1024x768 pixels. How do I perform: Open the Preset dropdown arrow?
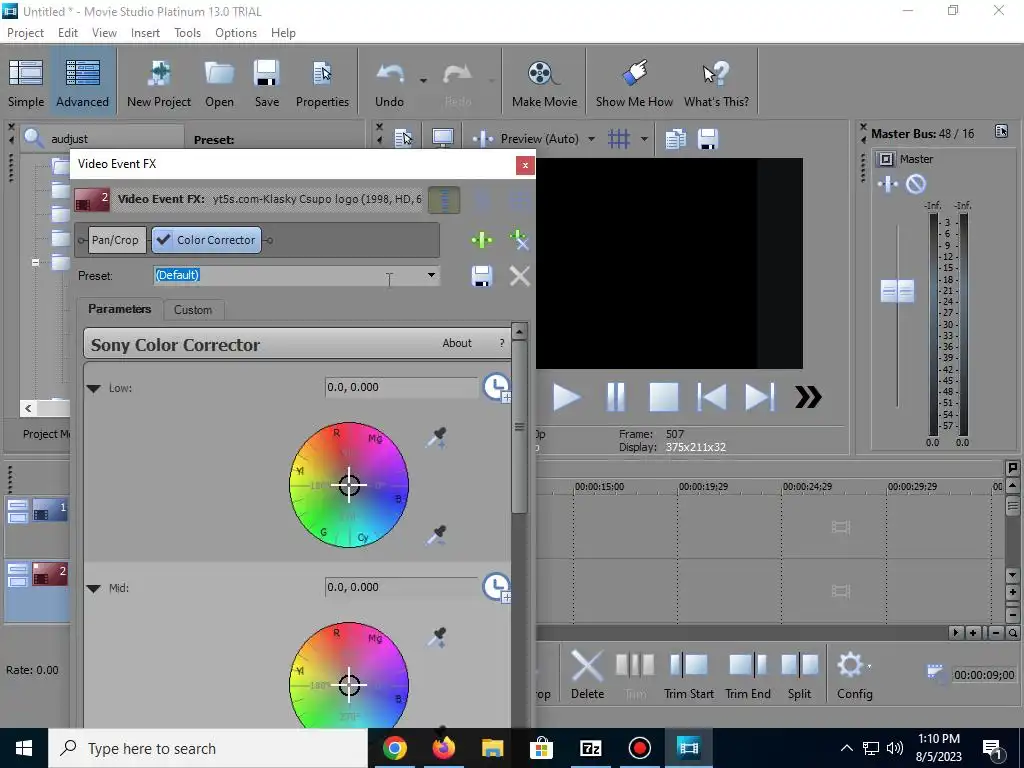click(x=431, y=275)
